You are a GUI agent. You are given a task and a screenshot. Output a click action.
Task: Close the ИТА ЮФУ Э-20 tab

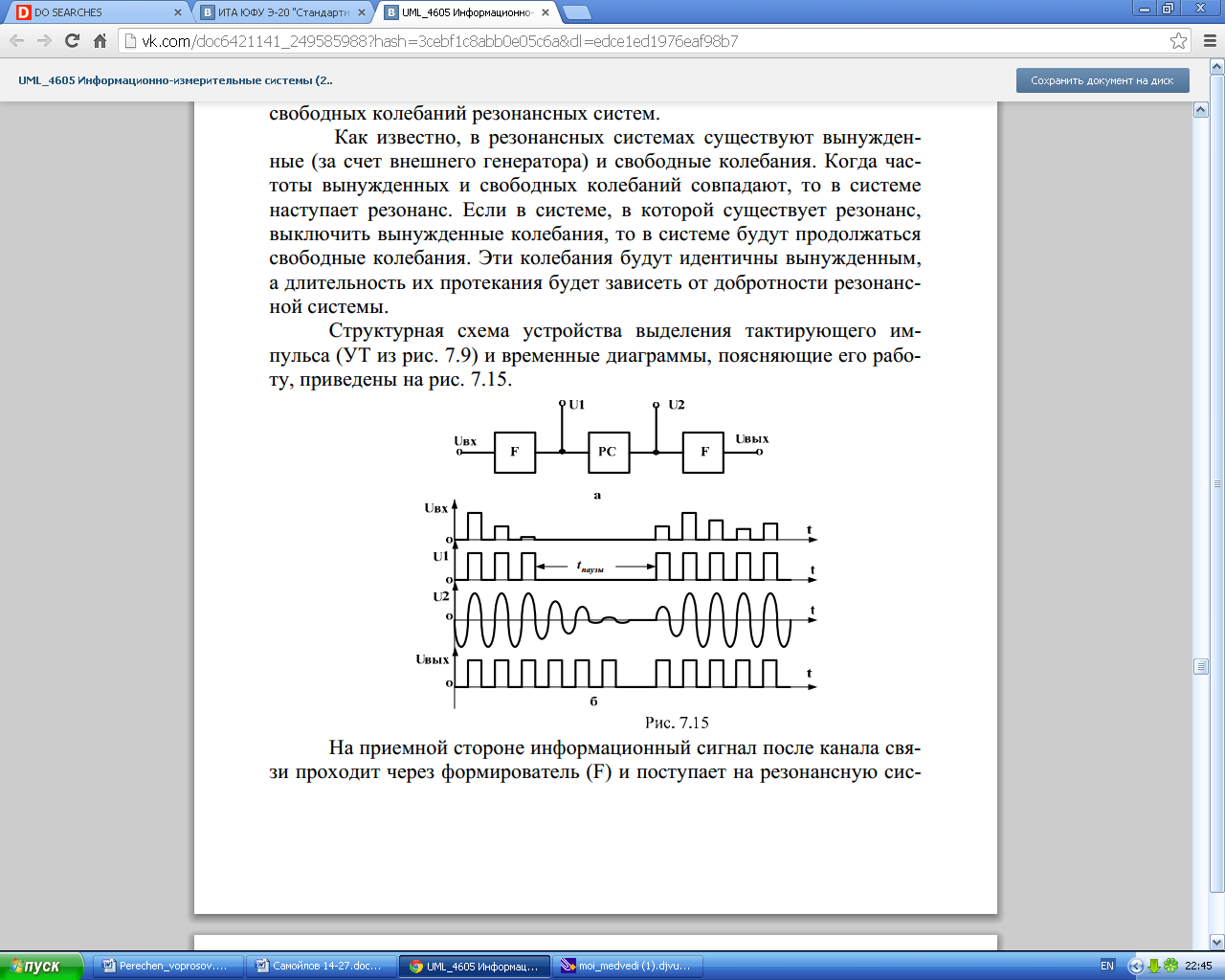point(362,12)
